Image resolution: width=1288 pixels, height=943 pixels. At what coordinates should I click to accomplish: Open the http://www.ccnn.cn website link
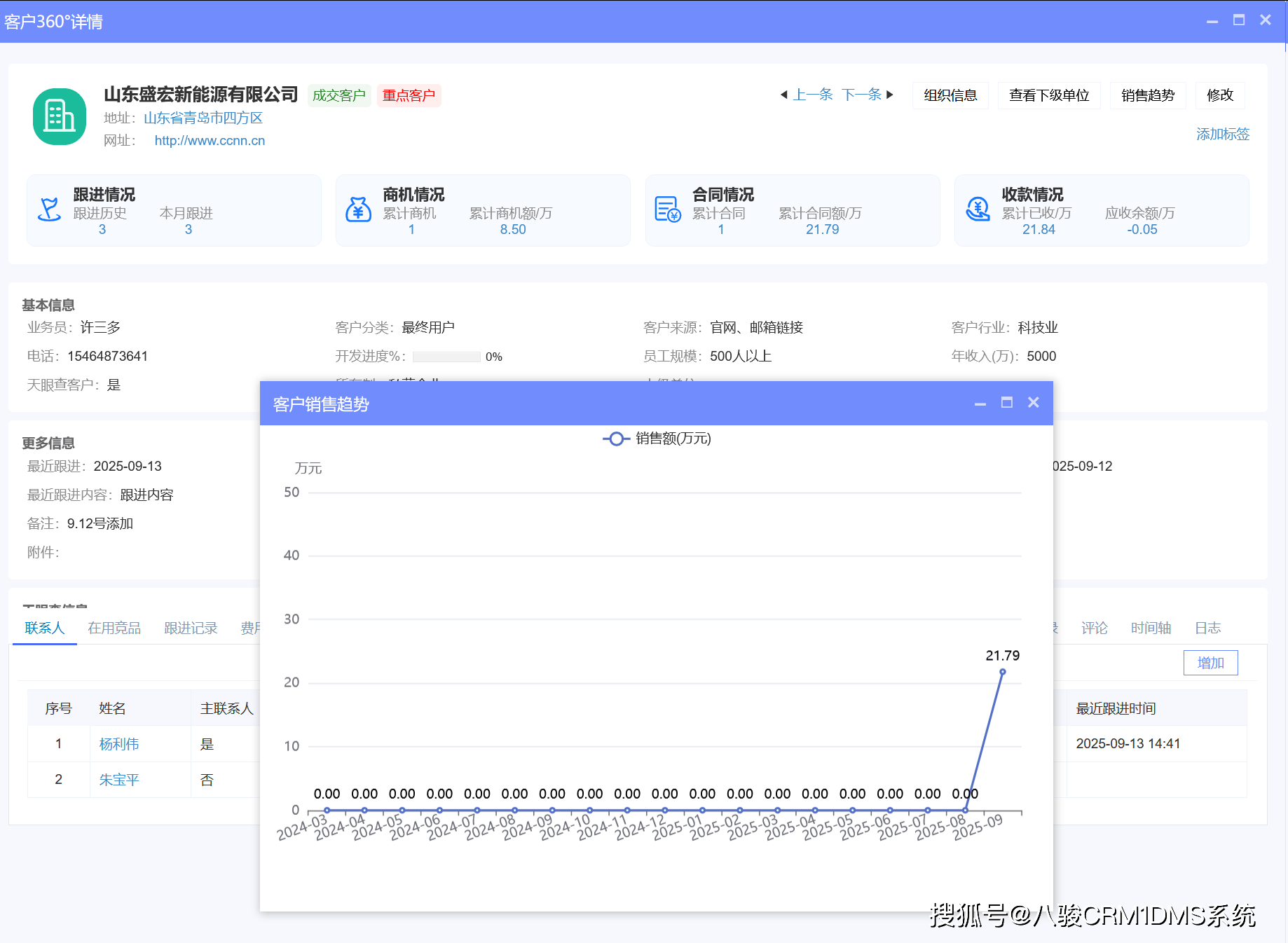(210, 141)
